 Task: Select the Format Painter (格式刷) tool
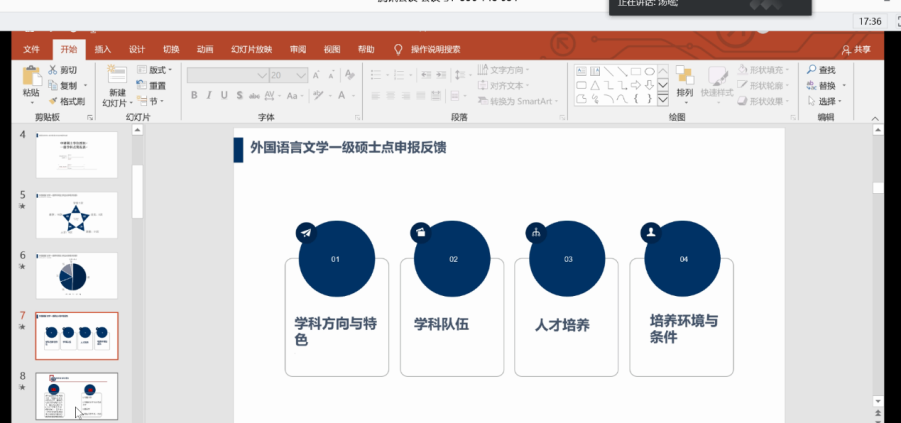[x=53, y=101]
